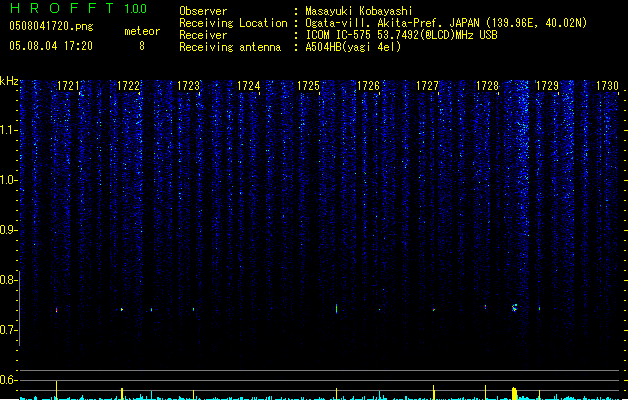Click the 1727 time marker
This screenshot has width=629, height=400.
[x=427, y=86]
